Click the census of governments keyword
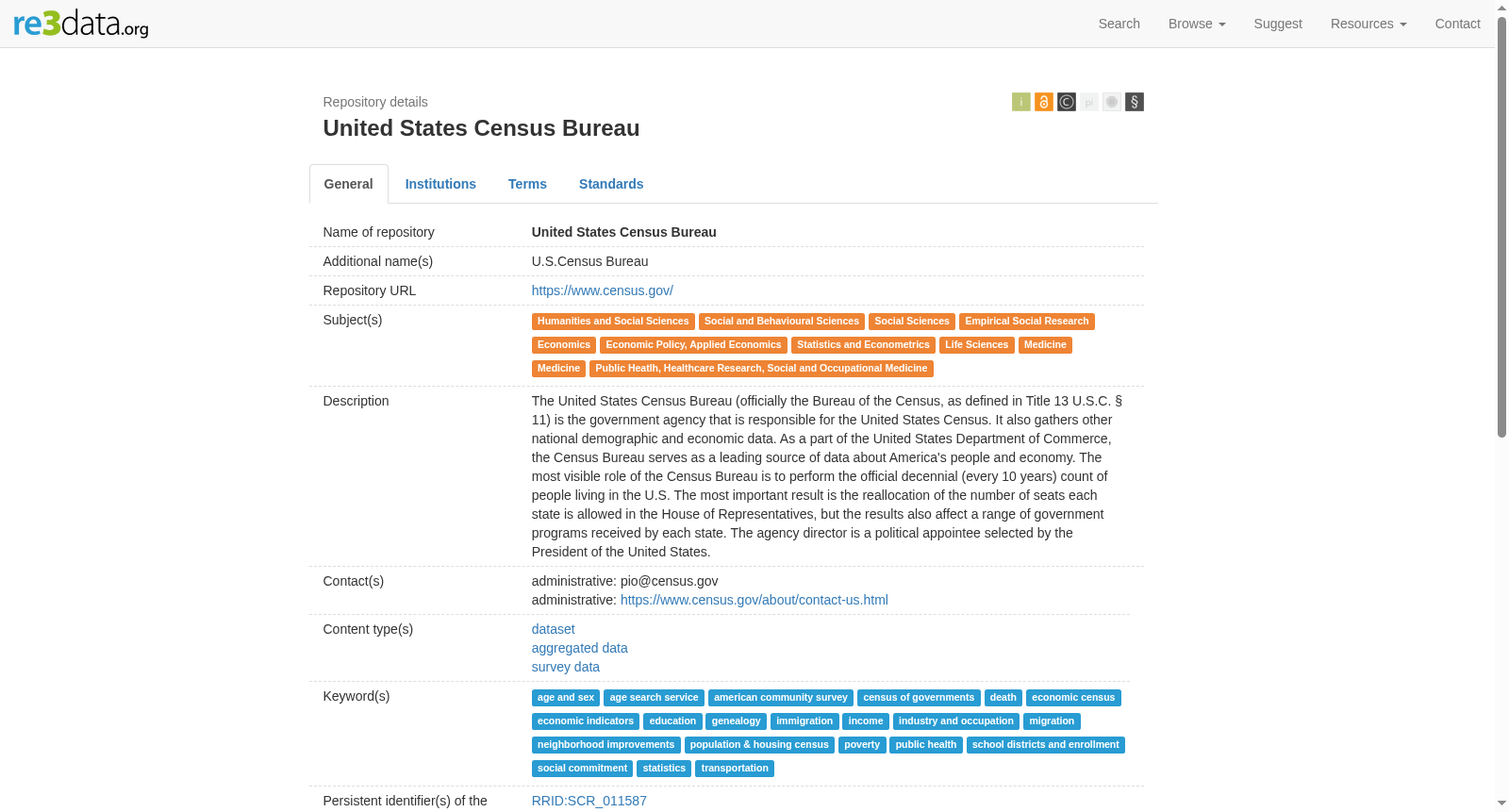This screenshot has height=812, width=1509. click(919, 698)
